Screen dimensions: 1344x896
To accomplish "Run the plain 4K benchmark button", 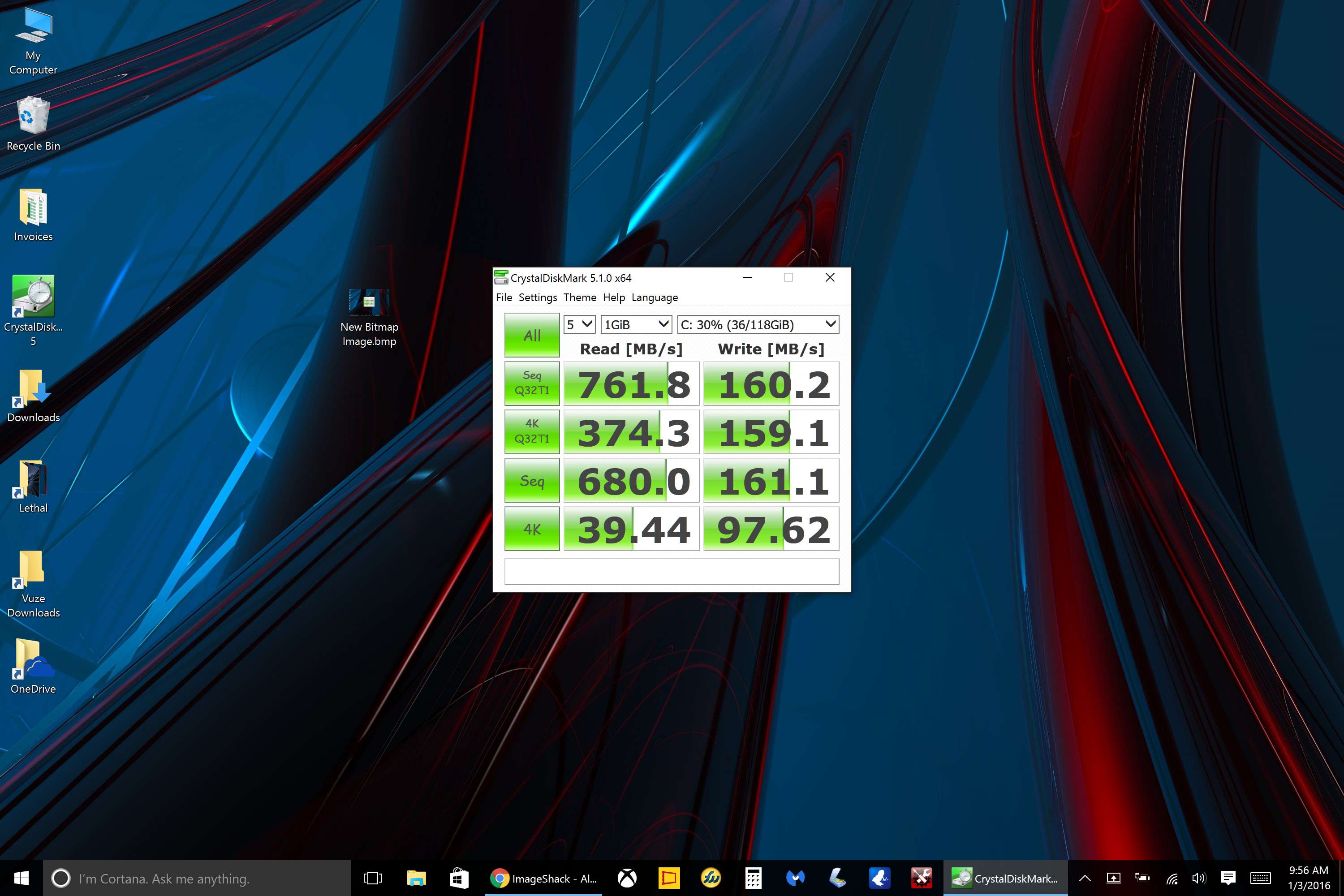I will [532, 529].
